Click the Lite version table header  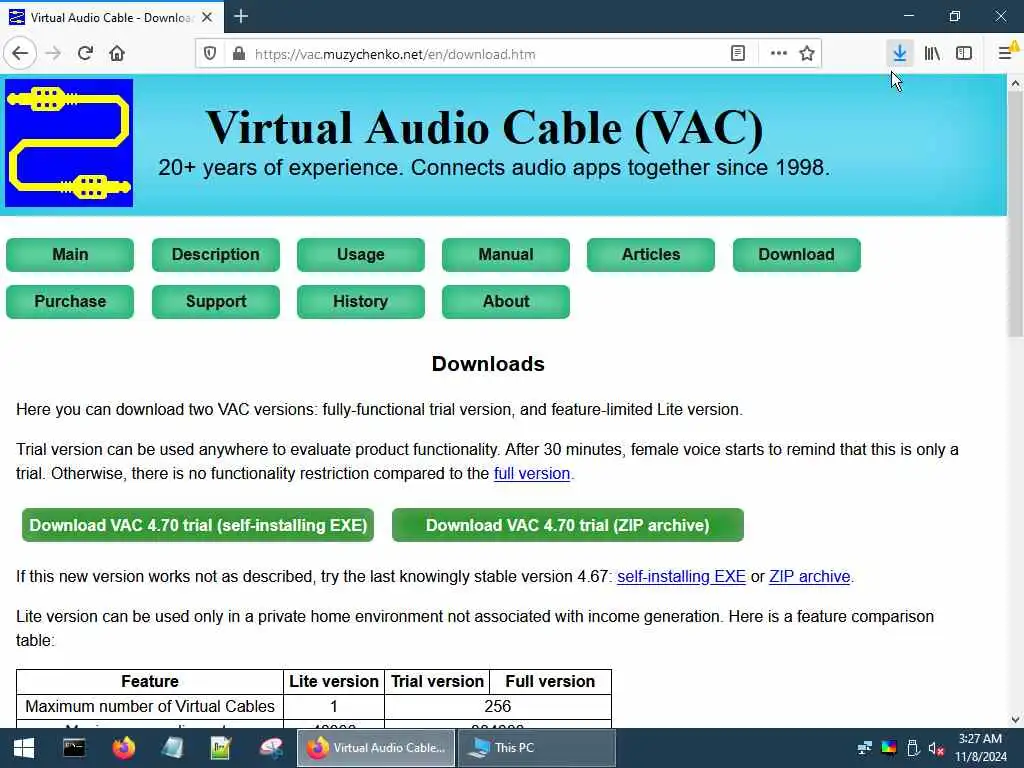[x=334, y=681]
